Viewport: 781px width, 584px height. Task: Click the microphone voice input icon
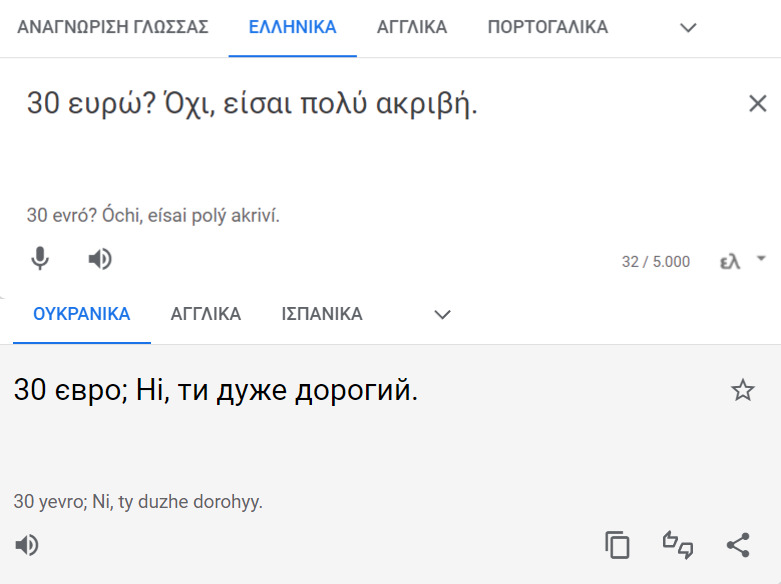pyautogui.click(x=40, y=260)
